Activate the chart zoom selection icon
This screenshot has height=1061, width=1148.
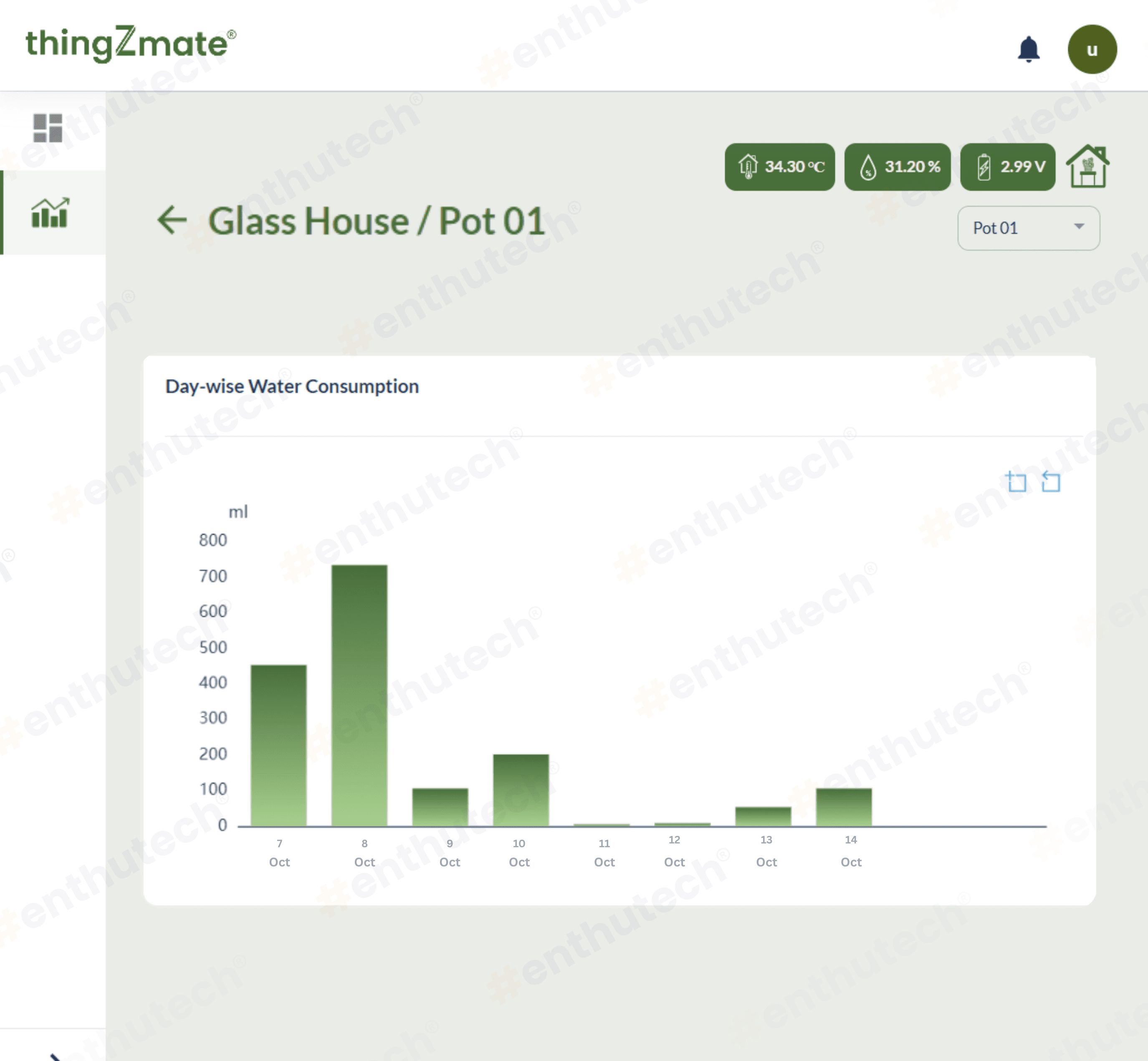(x=1016, y=482)
